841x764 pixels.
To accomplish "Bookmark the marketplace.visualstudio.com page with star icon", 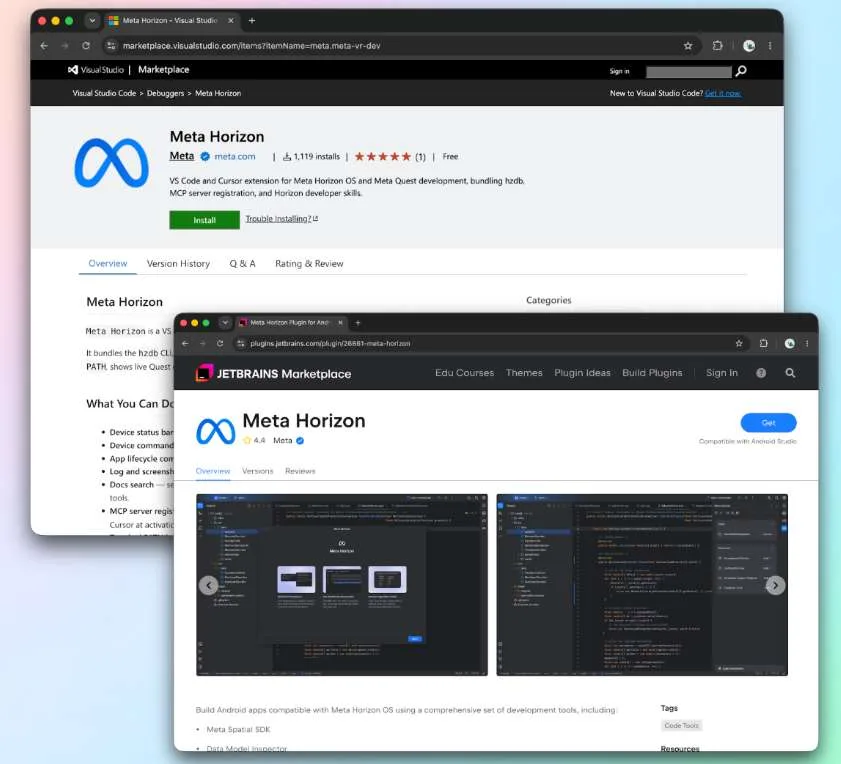I will pyautogui.click(x=688, y=46).
